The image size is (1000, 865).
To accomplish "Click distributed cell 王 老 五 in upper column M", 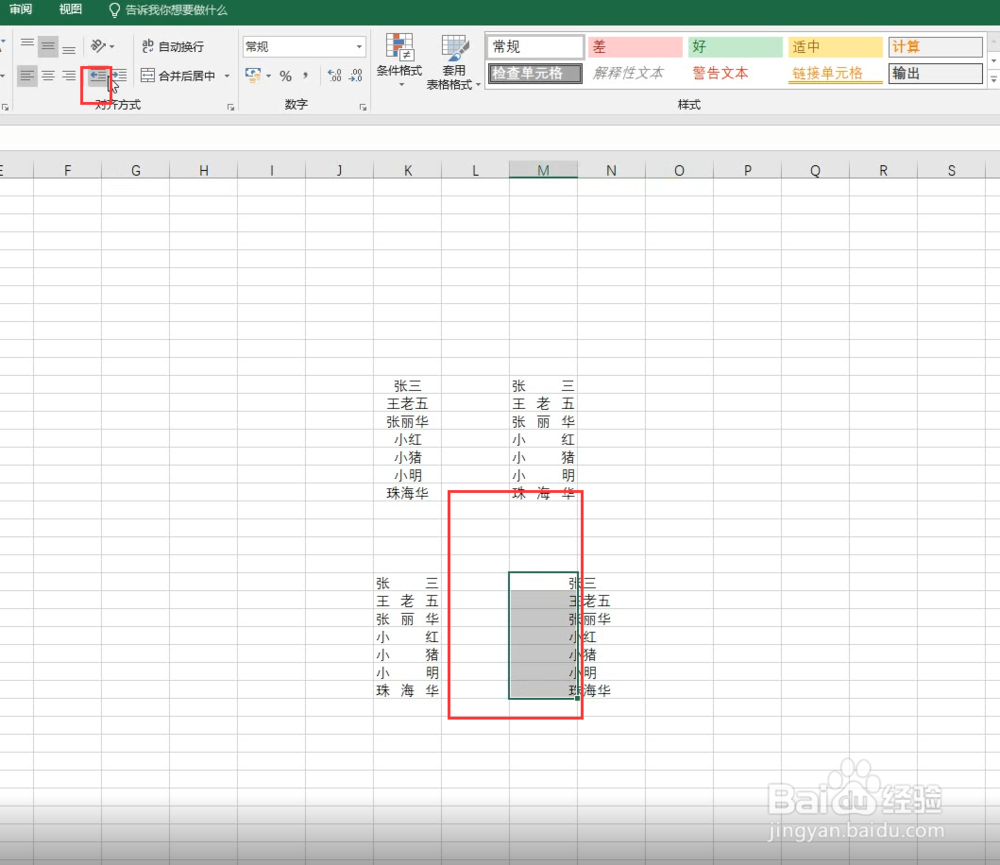I will (543, 404).
